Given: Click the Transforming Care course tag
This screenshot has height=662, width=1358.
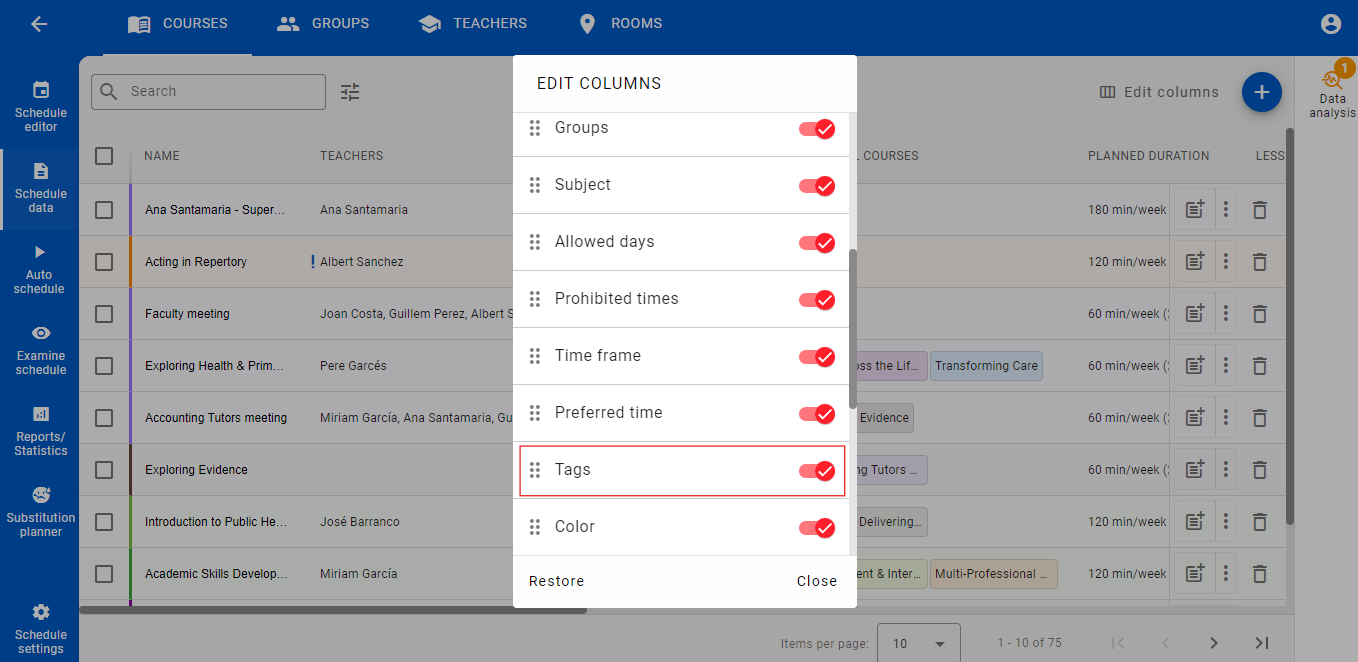Looking at the screenshot, I should (x=987, y=366).
